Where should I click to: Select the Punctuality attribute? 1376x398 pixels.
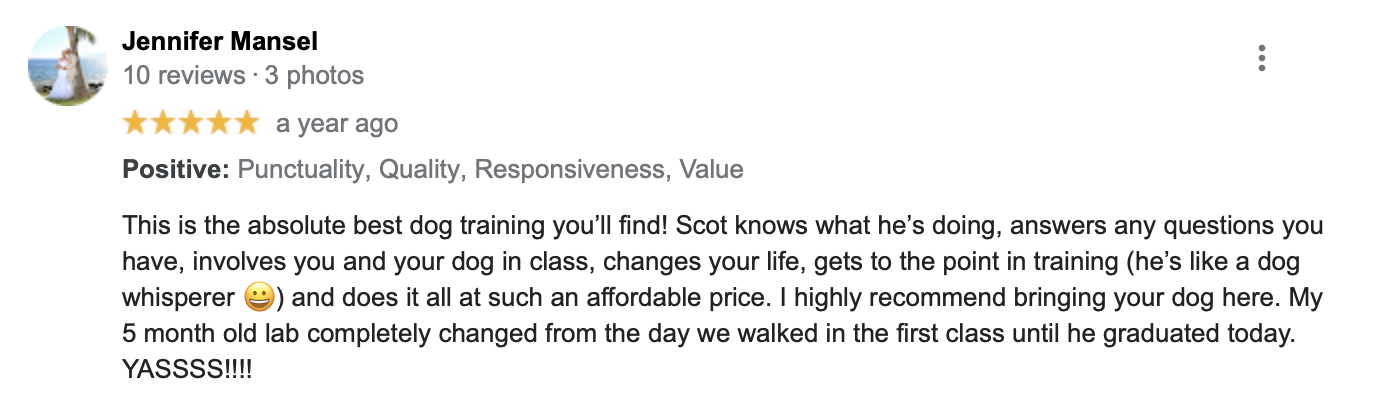click(300, 169)
